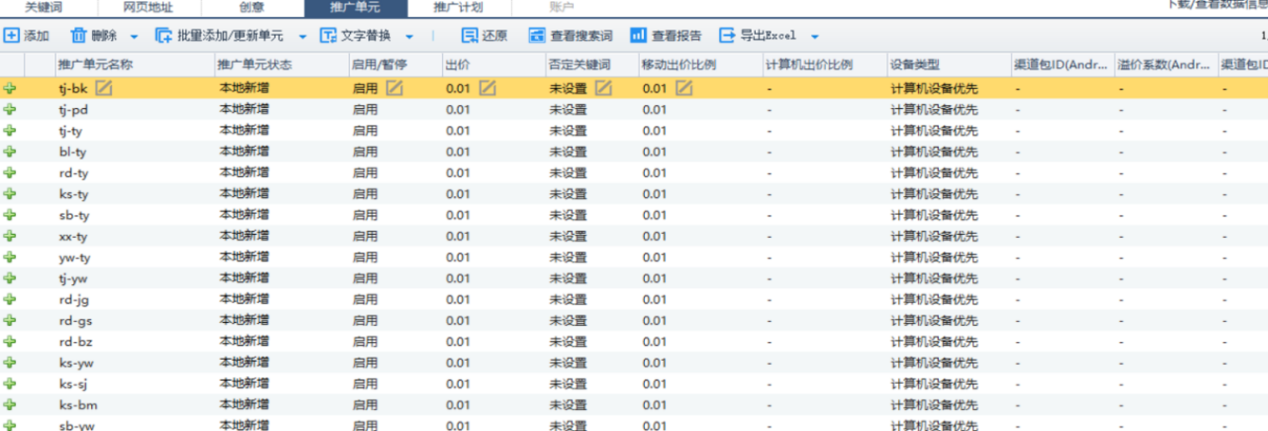1268x431 pixels.
Task: Click the green plus icon of ks-yw row
Action: [10, 362]
